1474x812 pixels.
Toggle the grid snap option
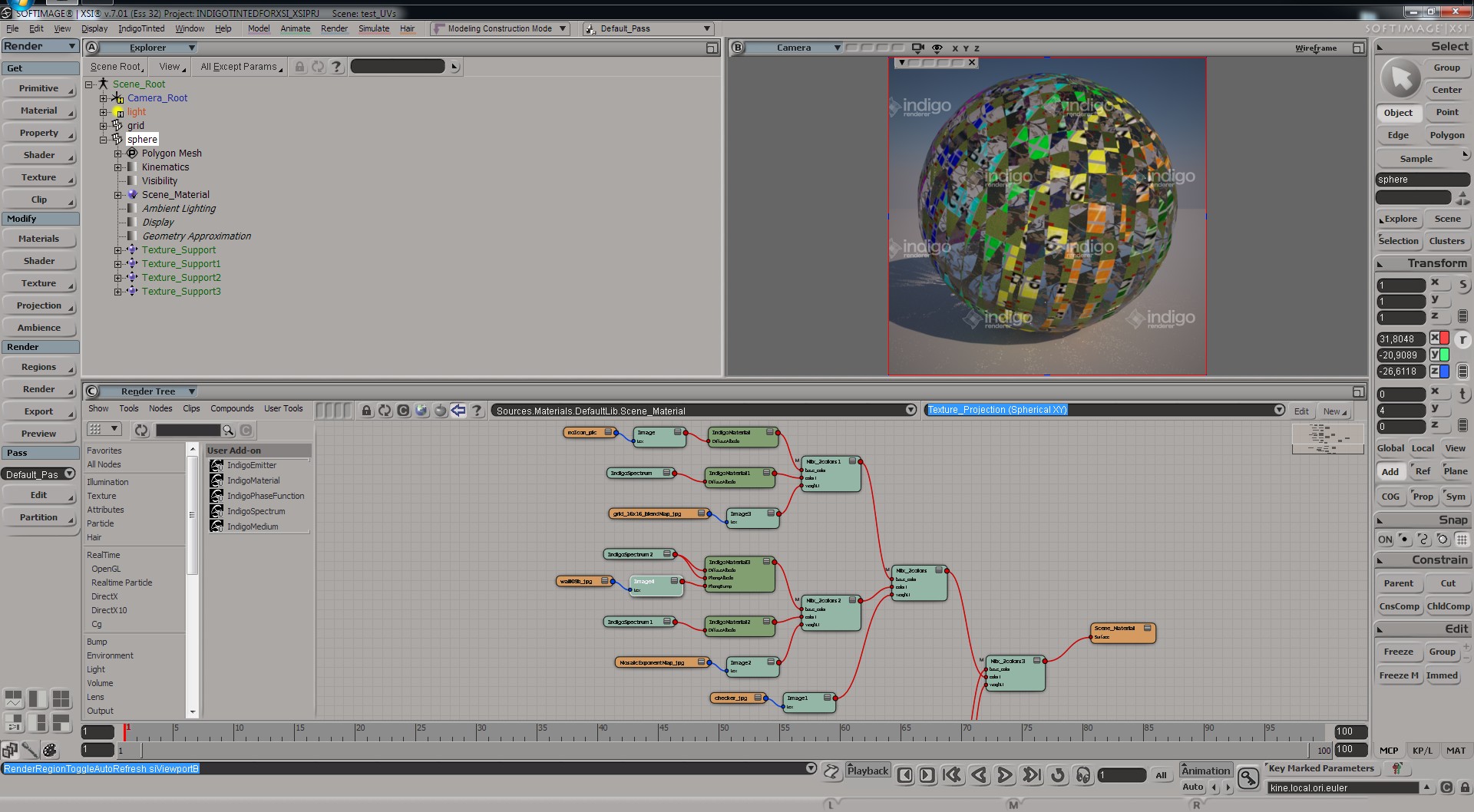[1462, 540]
